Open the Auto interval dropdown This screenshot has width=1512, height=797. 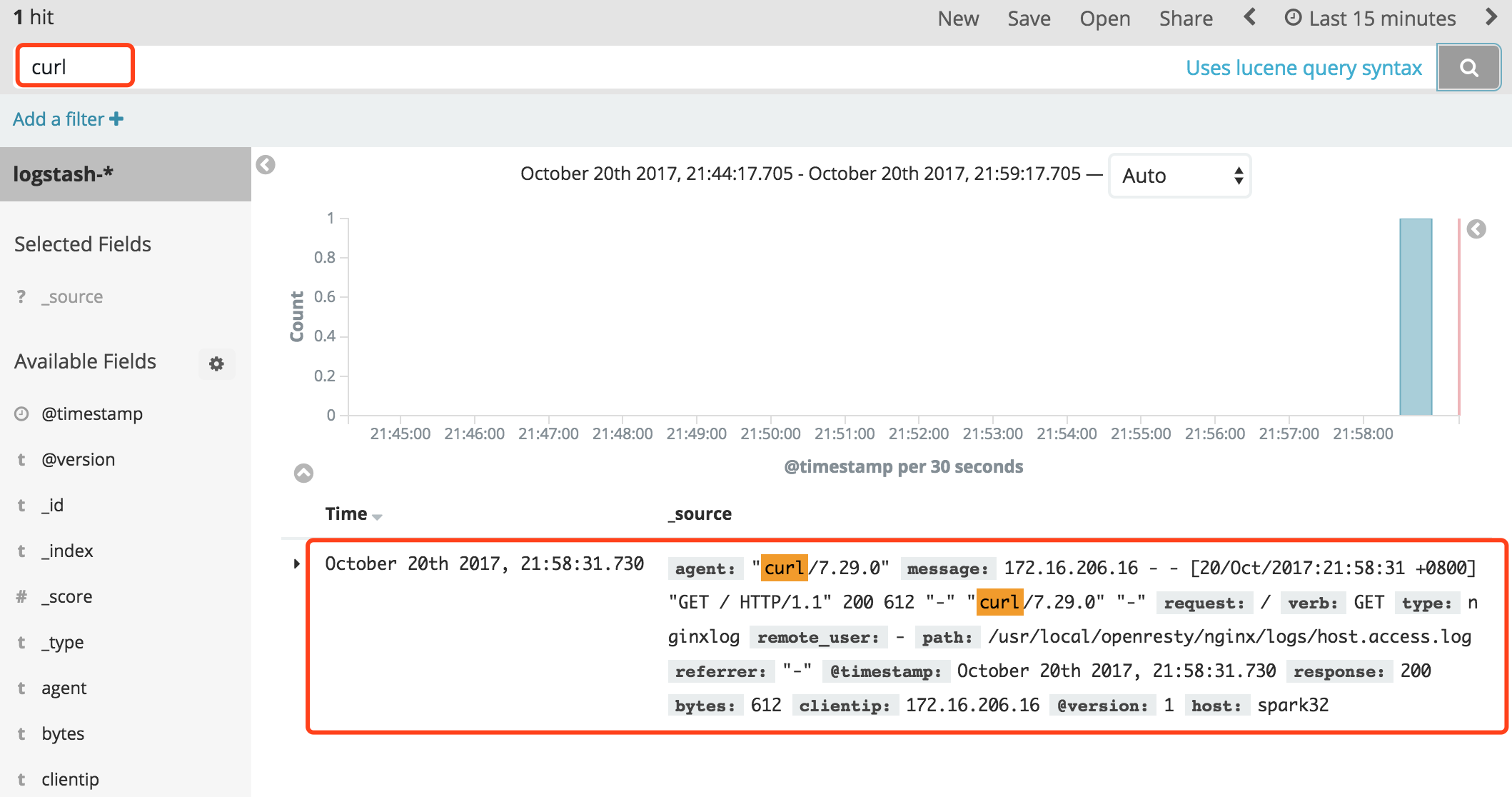(x=1179, y=176)
